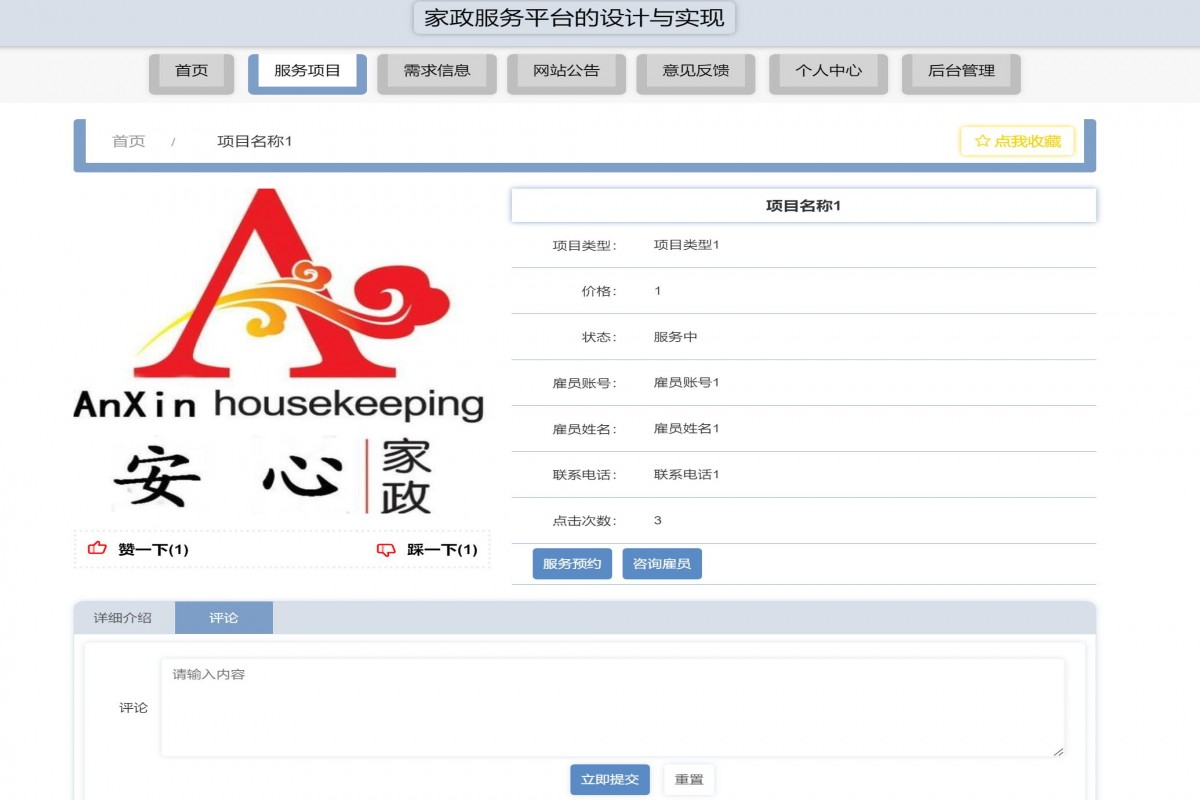Click the 点我收藏 favorite button
Screen dimensions: 1200x800
click(1017, 141)
